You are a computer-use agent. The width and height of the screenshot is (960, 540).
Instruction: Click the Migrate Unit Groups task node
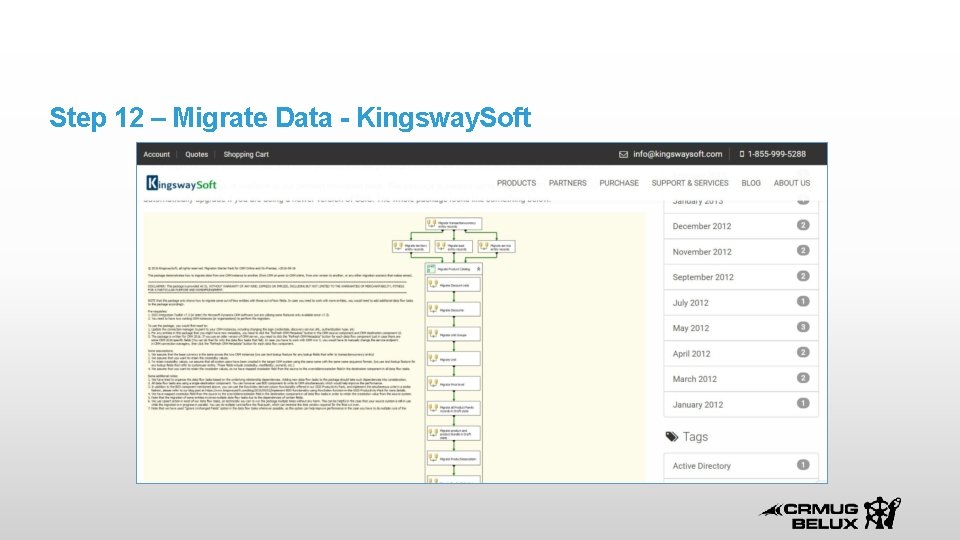tap(454, 334)
